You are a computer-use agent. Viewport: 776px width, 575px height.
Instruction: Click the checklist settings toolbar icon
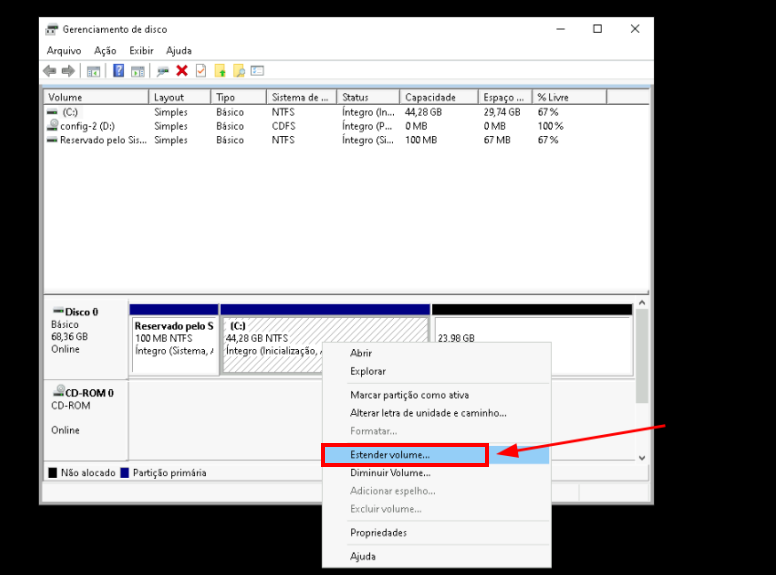point(257,71)
